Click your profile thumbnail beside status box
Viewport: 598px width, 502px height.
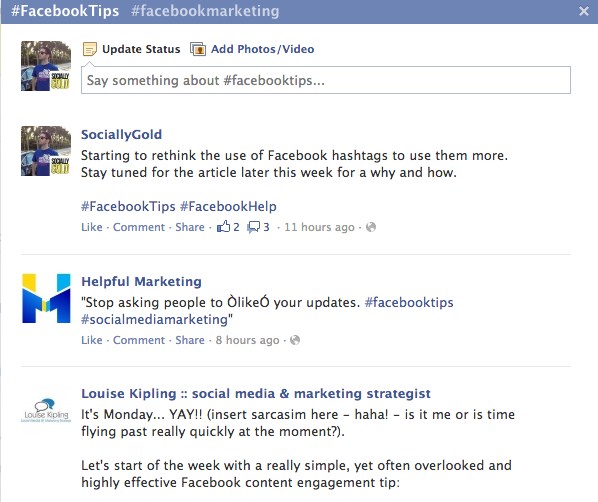click(x=46, y=66)
